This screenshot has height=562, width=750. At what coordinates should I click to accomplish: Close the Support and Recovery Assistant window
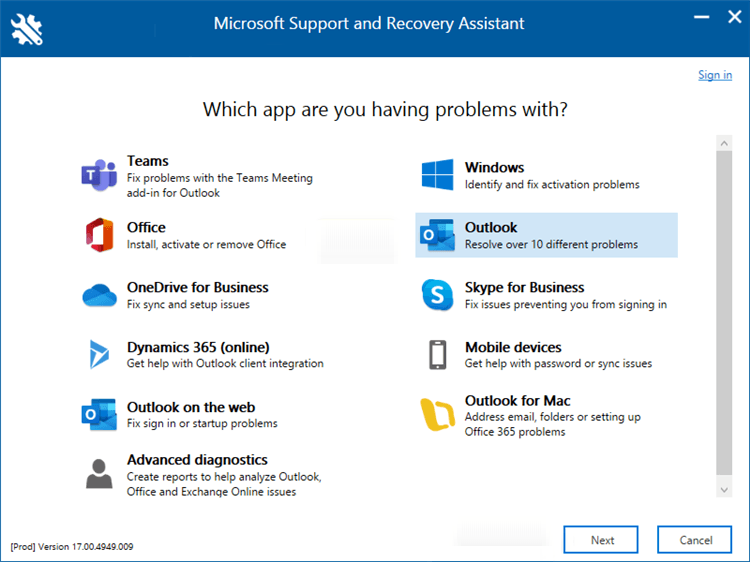click(x=735, y=17)
